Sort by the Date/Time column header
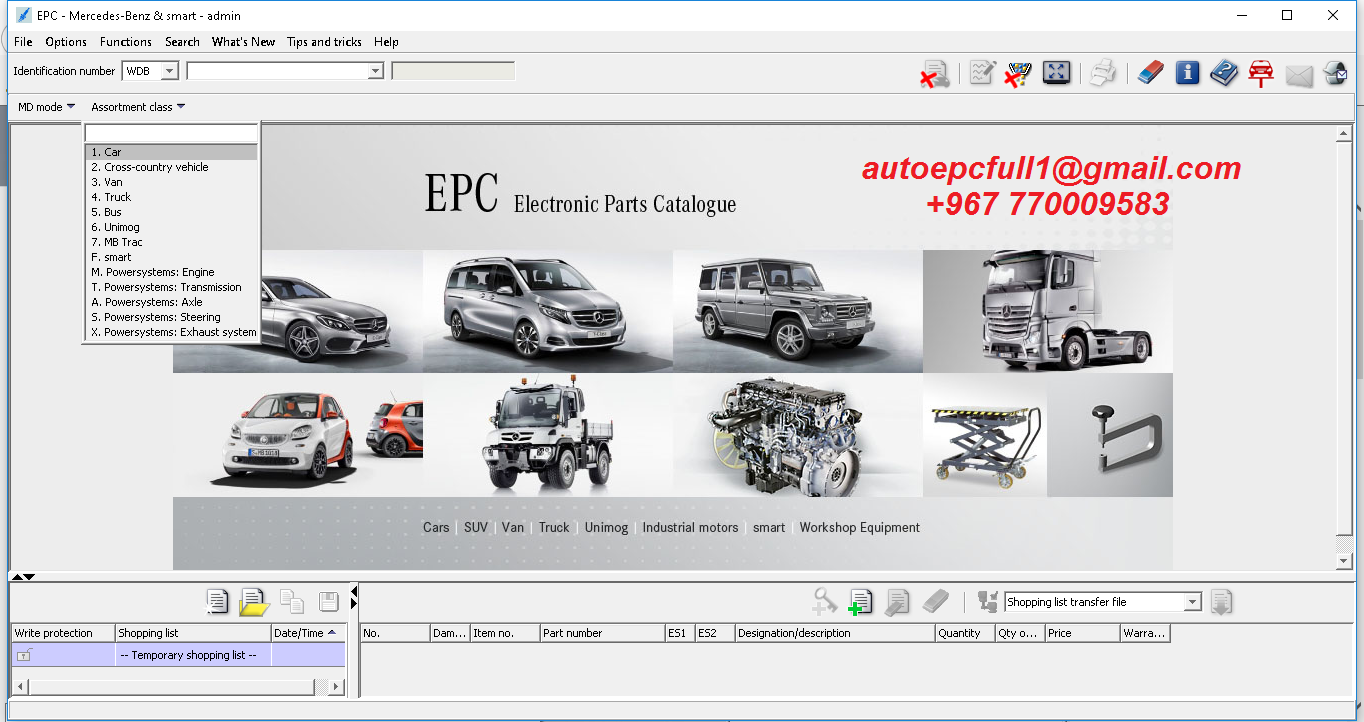 pos(308,633)
